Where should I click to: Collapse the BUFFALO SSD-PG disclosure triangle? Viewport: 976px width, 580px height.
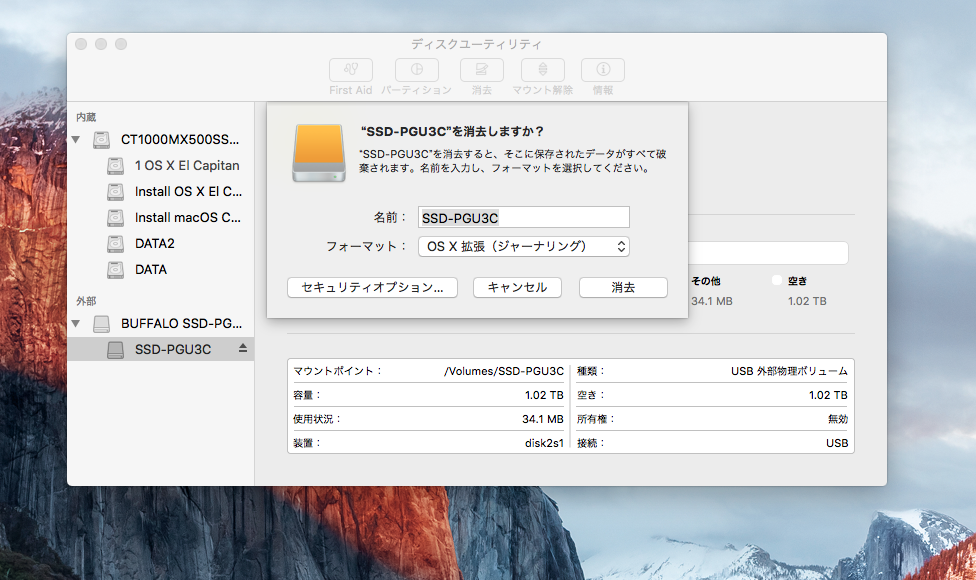(x=77, y=324)
